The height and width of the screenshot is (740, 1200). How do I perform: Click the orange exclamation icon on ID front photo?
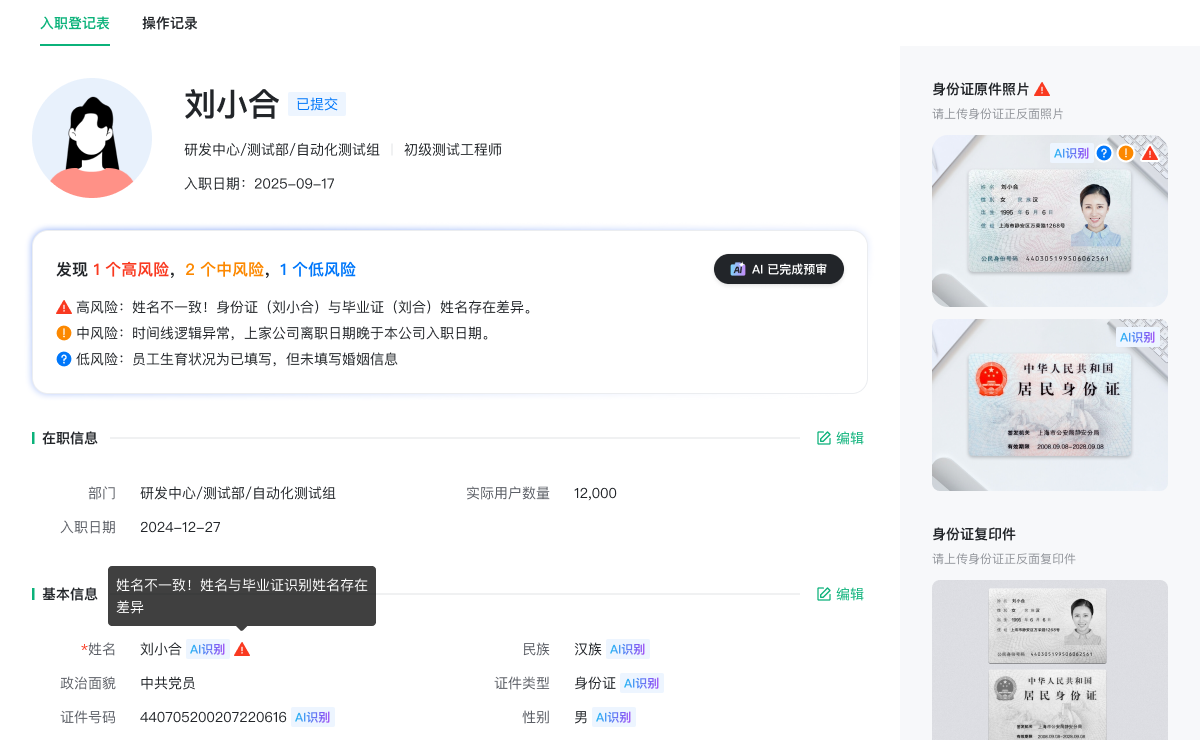pos(1126,153)
